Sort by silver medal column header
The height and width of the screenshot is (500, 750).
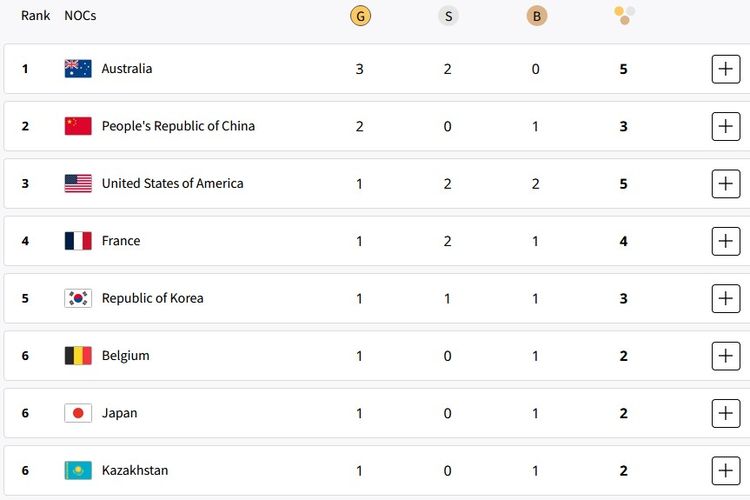448,16
